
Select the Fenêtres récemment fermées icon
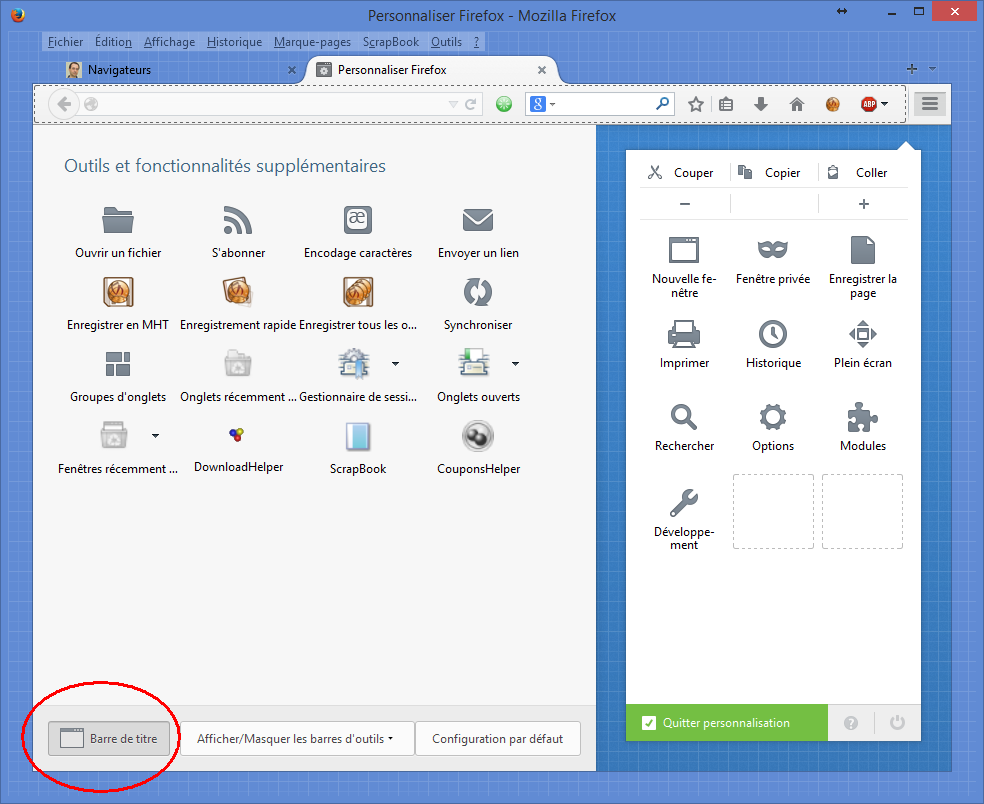pos(114,436)
